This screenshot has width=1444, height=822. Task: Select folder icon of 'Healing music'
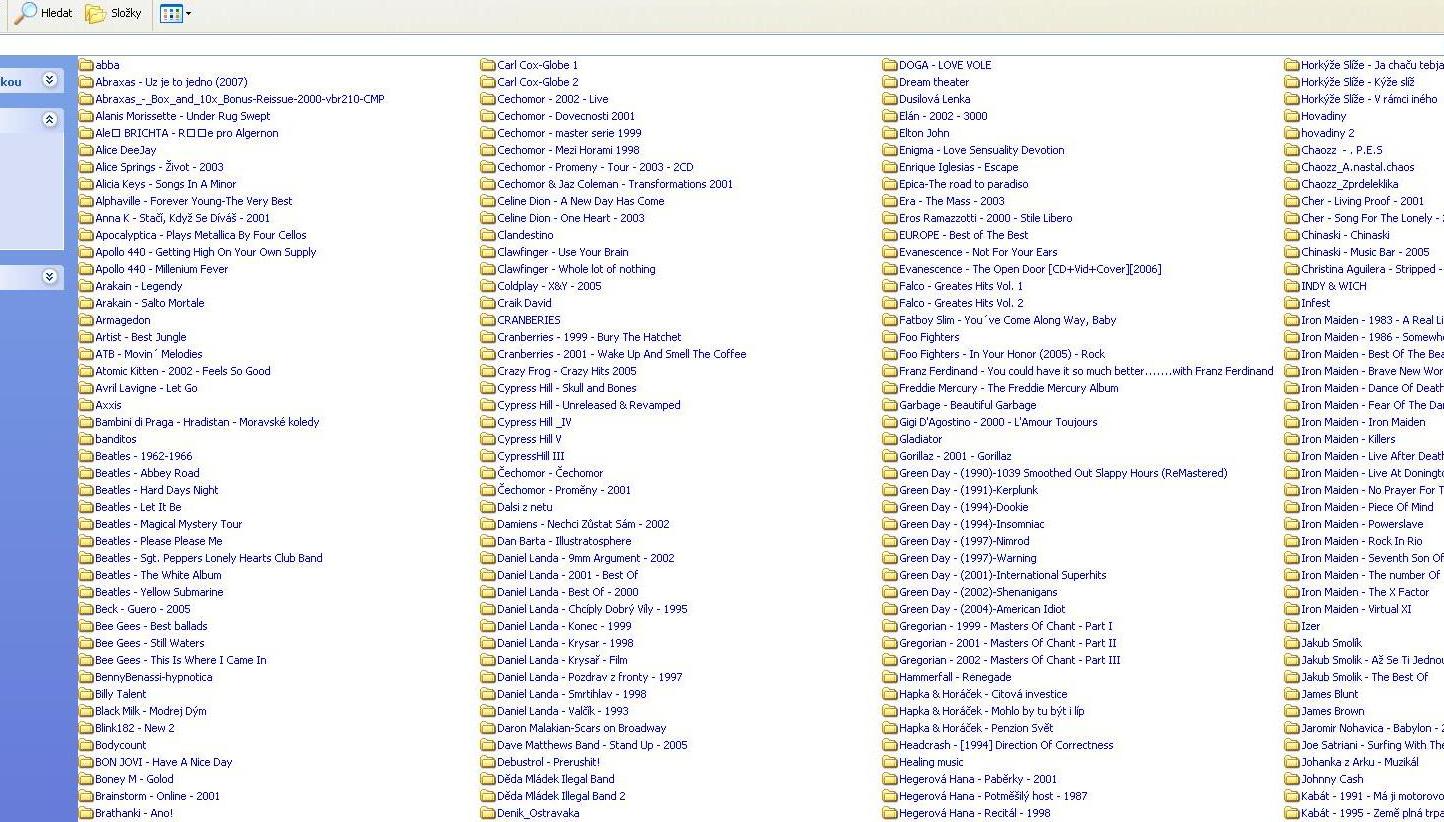890,762
